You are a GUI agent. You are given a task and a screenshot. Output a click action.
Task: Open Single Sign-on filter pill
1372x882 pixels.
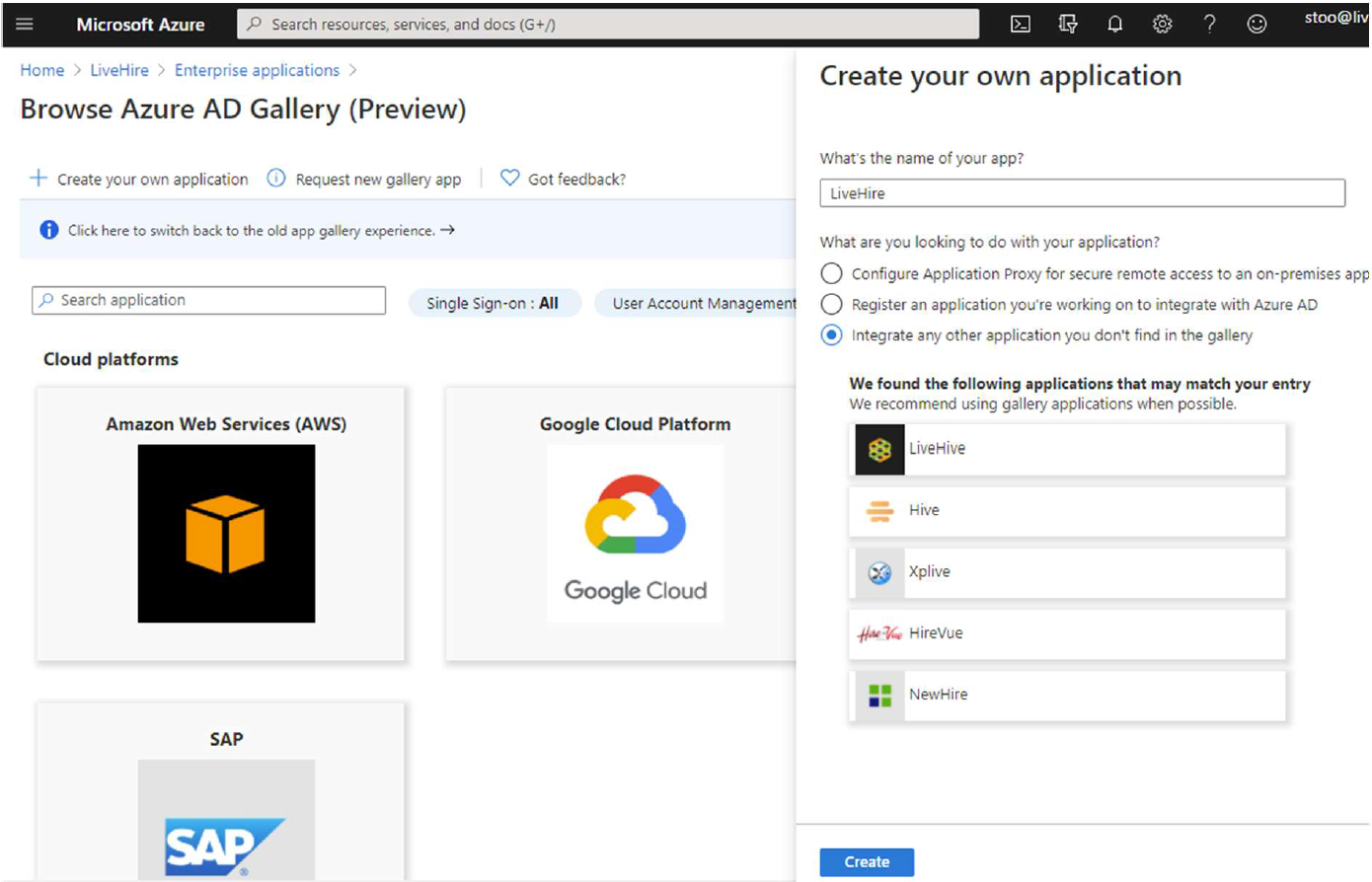coord(493,303)
